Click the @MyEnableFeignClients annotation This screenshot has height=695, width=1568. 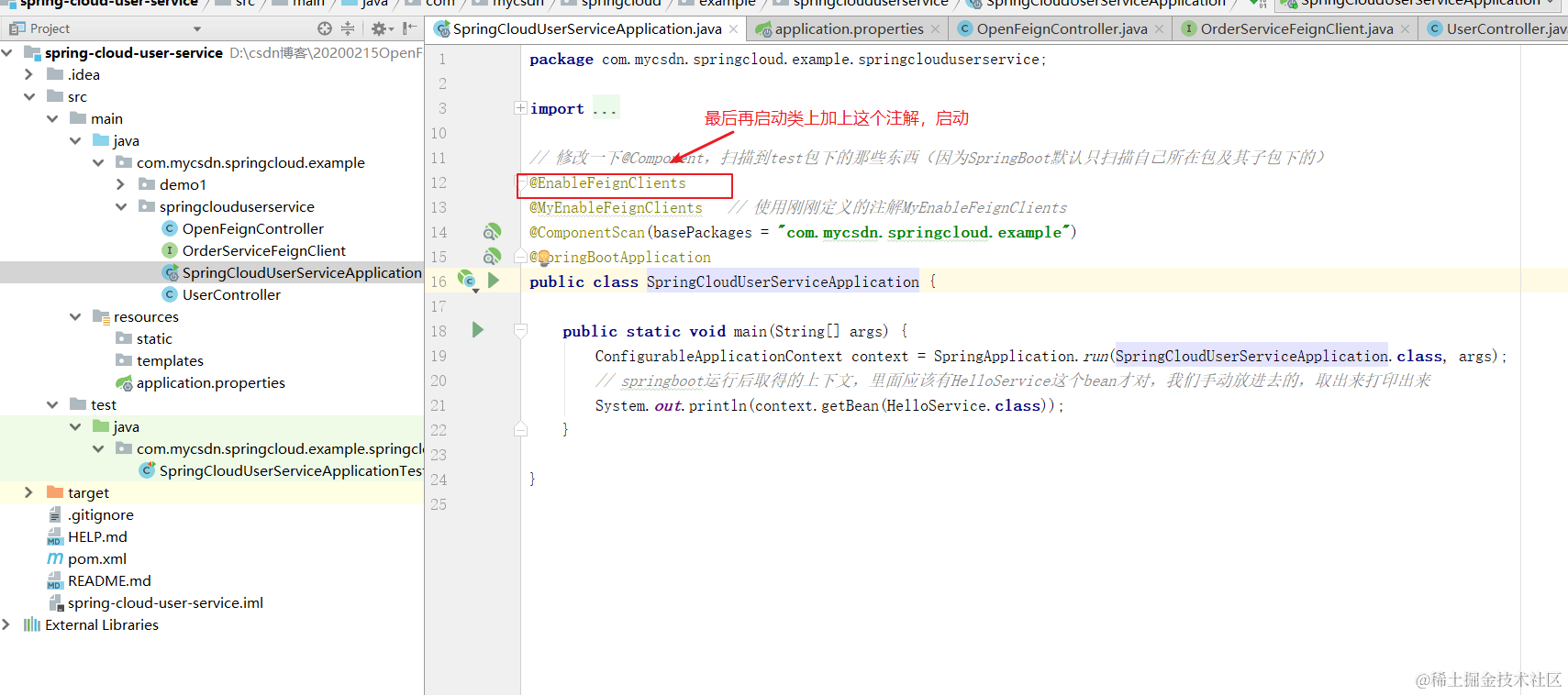[x=616, y=207]
